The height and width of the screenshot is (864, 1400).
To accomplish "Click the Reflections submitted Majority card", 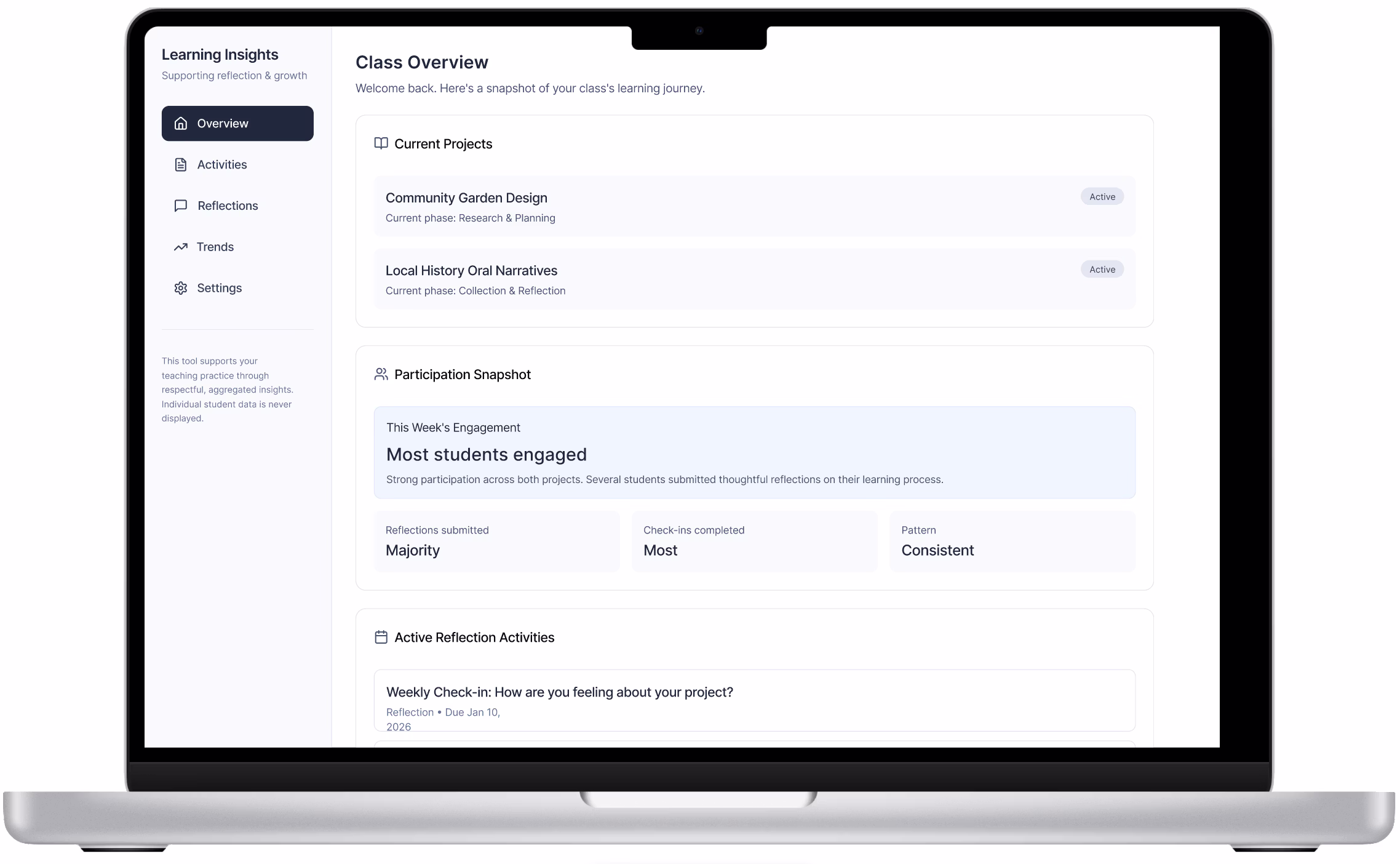I will point(497,541).
